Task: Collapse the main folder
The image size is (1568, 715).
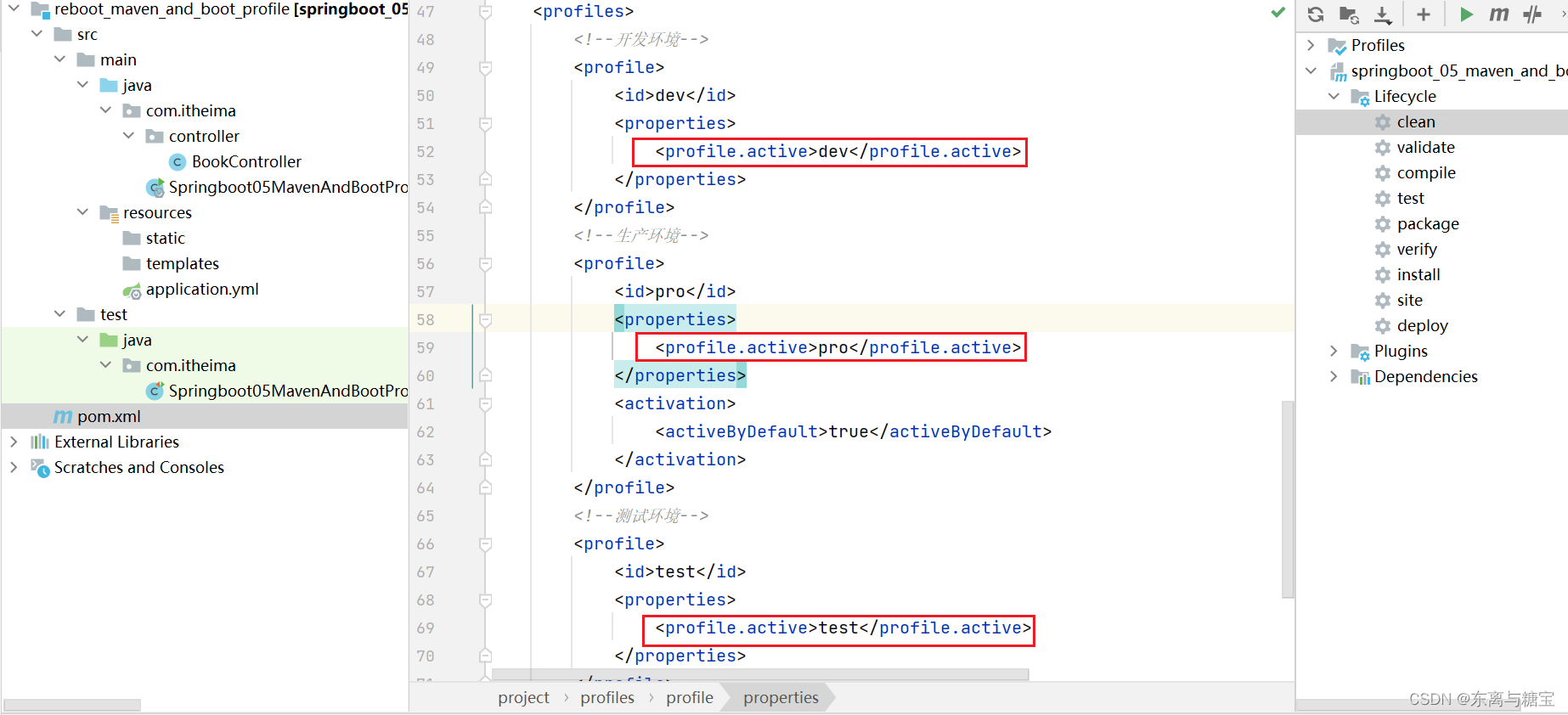Action: [x=59, y=59]
